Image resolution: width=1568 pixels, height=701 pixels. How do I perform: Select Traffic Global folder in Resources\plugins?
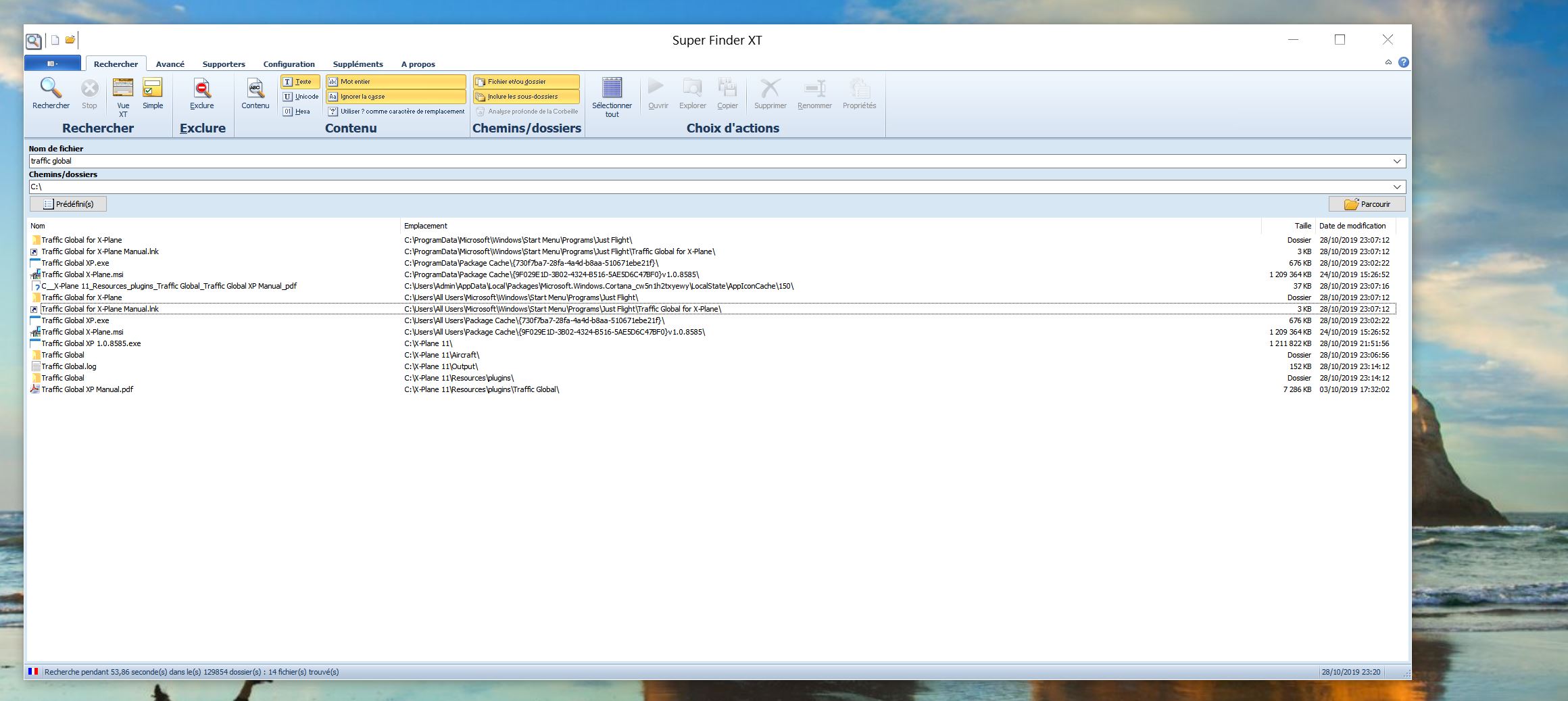tap(712, 378)
